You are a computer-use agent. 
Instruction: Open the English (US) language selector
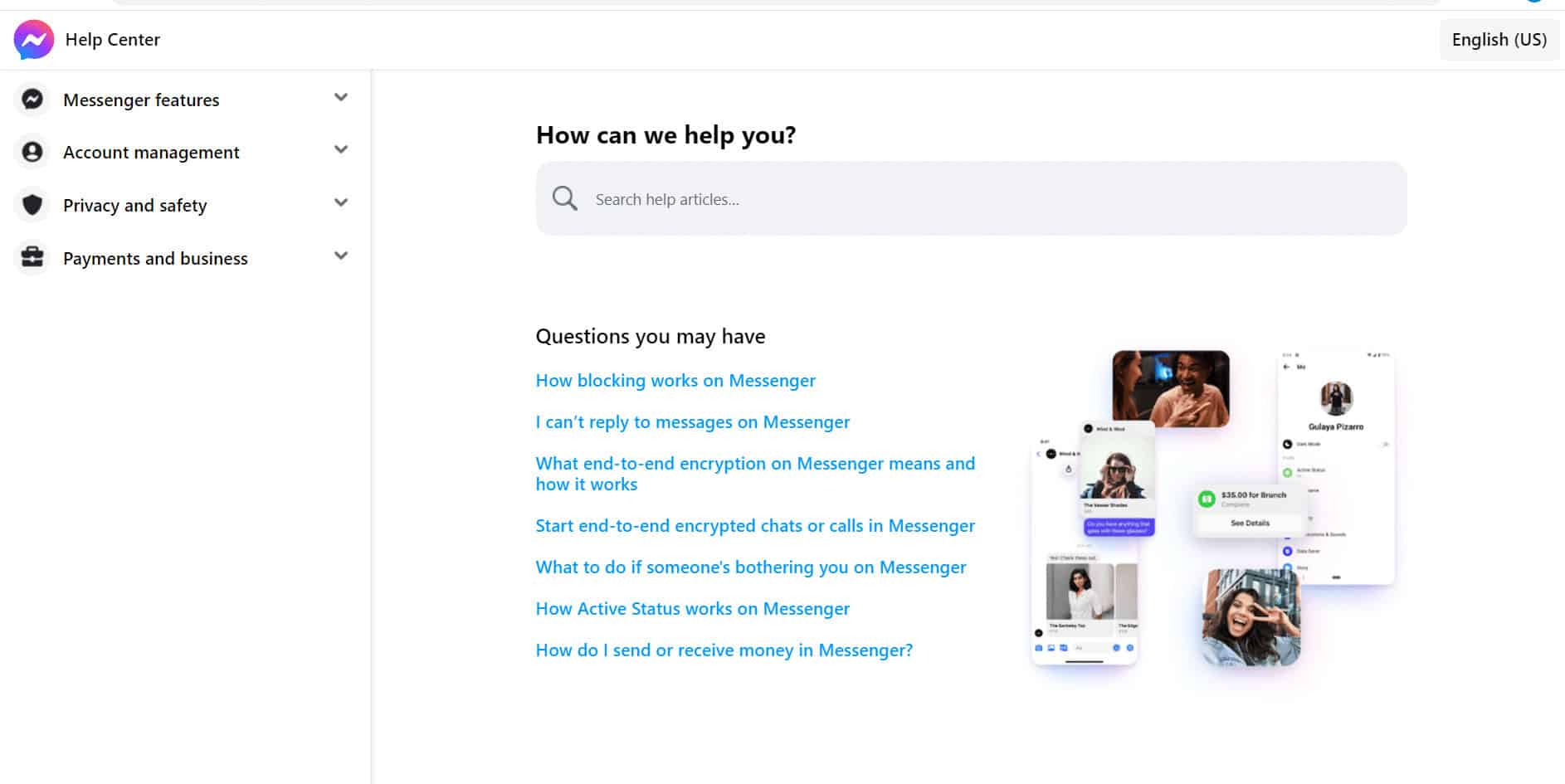coord(1499,39)
